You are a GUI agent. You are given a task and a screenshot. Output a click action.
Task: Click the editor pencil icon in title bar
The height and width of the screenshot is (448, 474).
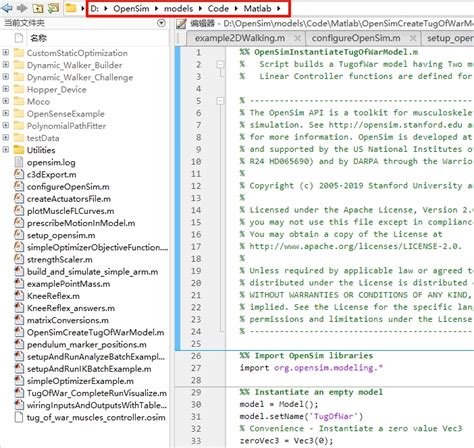[181, 24]
